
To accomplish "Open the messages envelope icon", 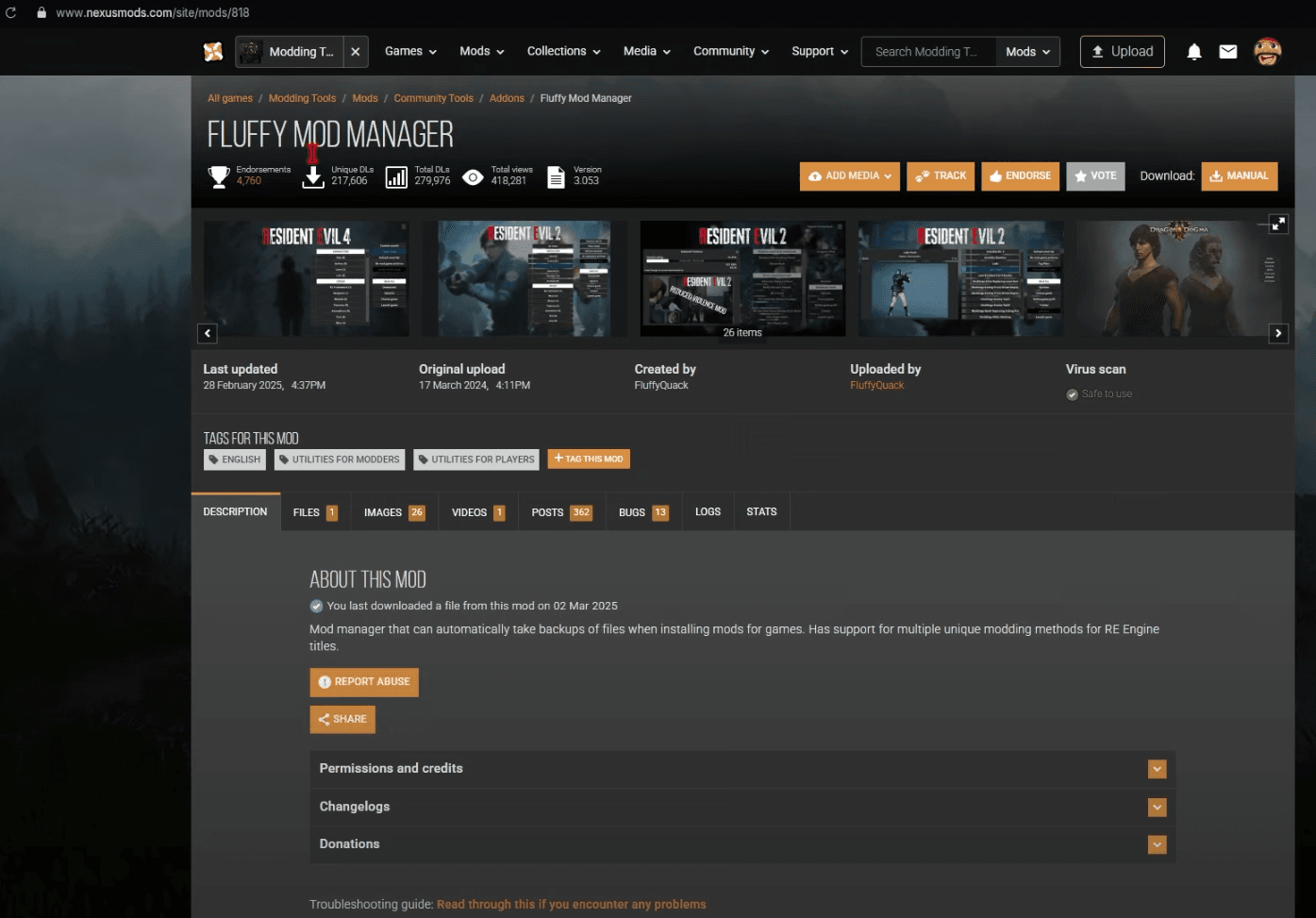I will click(1227, 52).
